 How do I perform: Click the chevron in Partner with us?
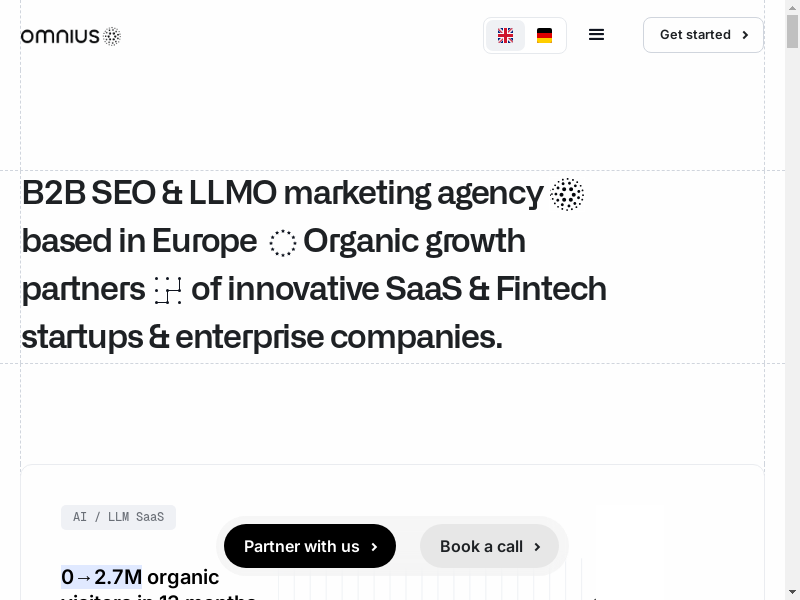(x=374, y=547)
